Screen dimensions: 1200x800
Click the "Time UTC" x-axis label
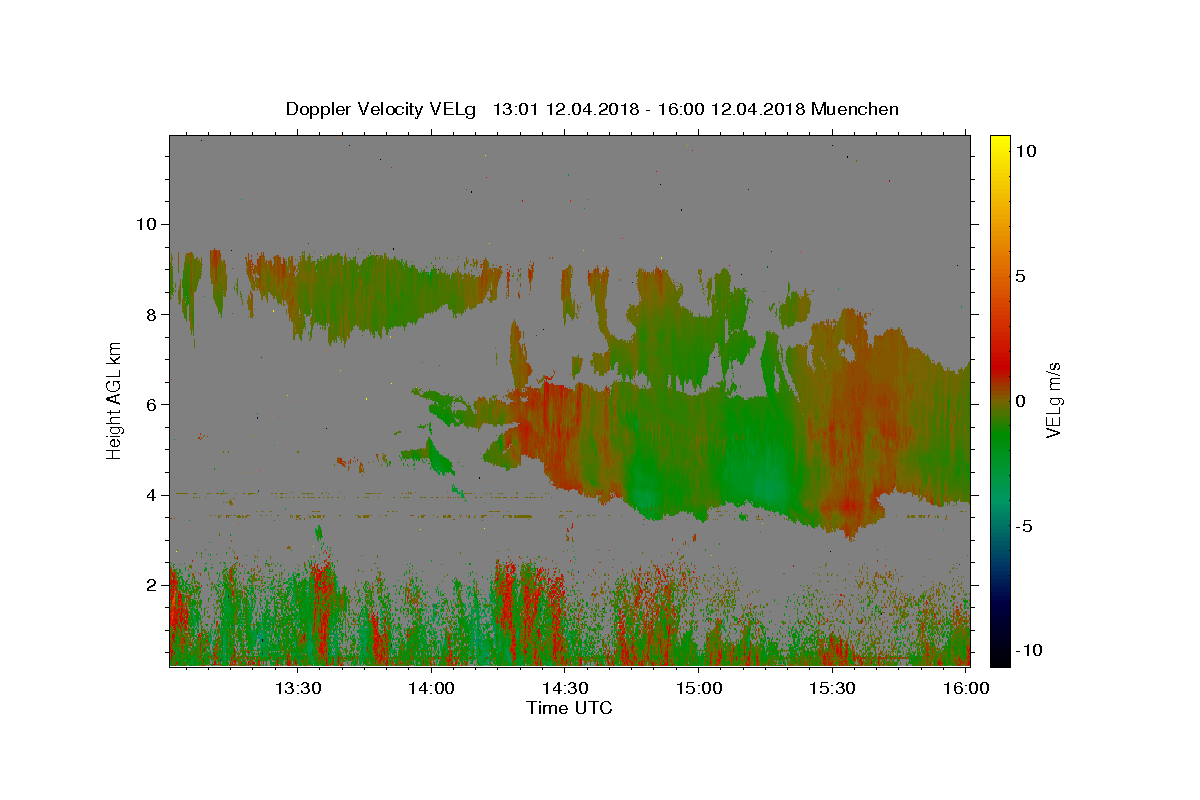point(569,708)
